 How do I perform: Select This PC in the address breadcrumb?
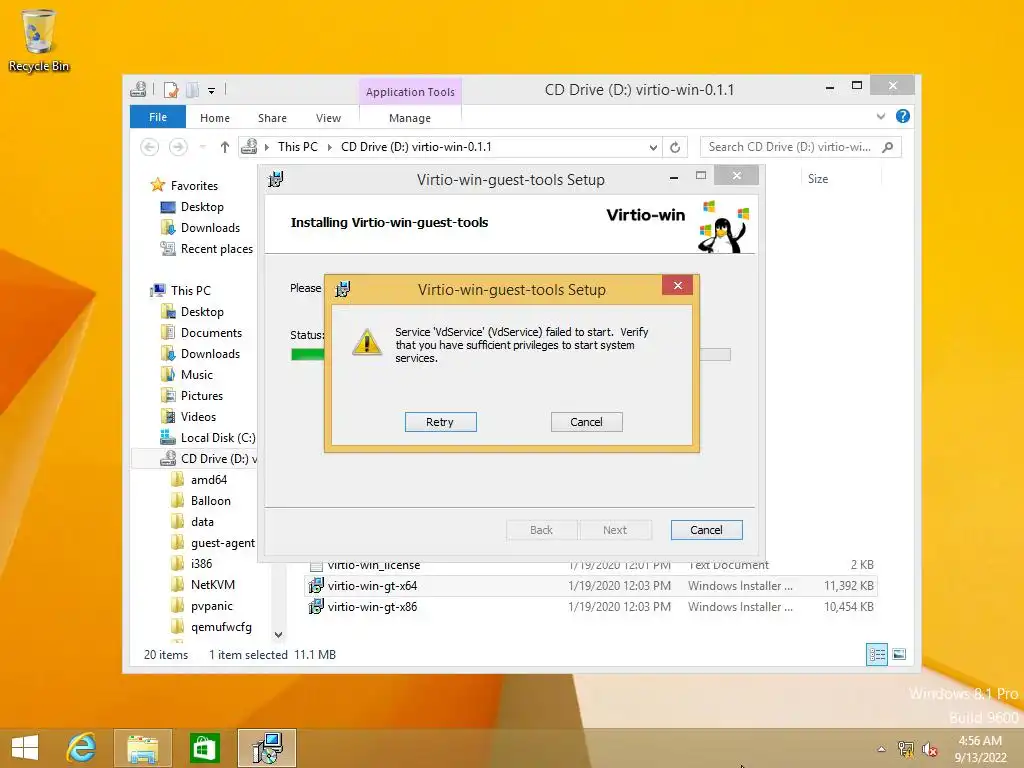(x=298, y=147)
